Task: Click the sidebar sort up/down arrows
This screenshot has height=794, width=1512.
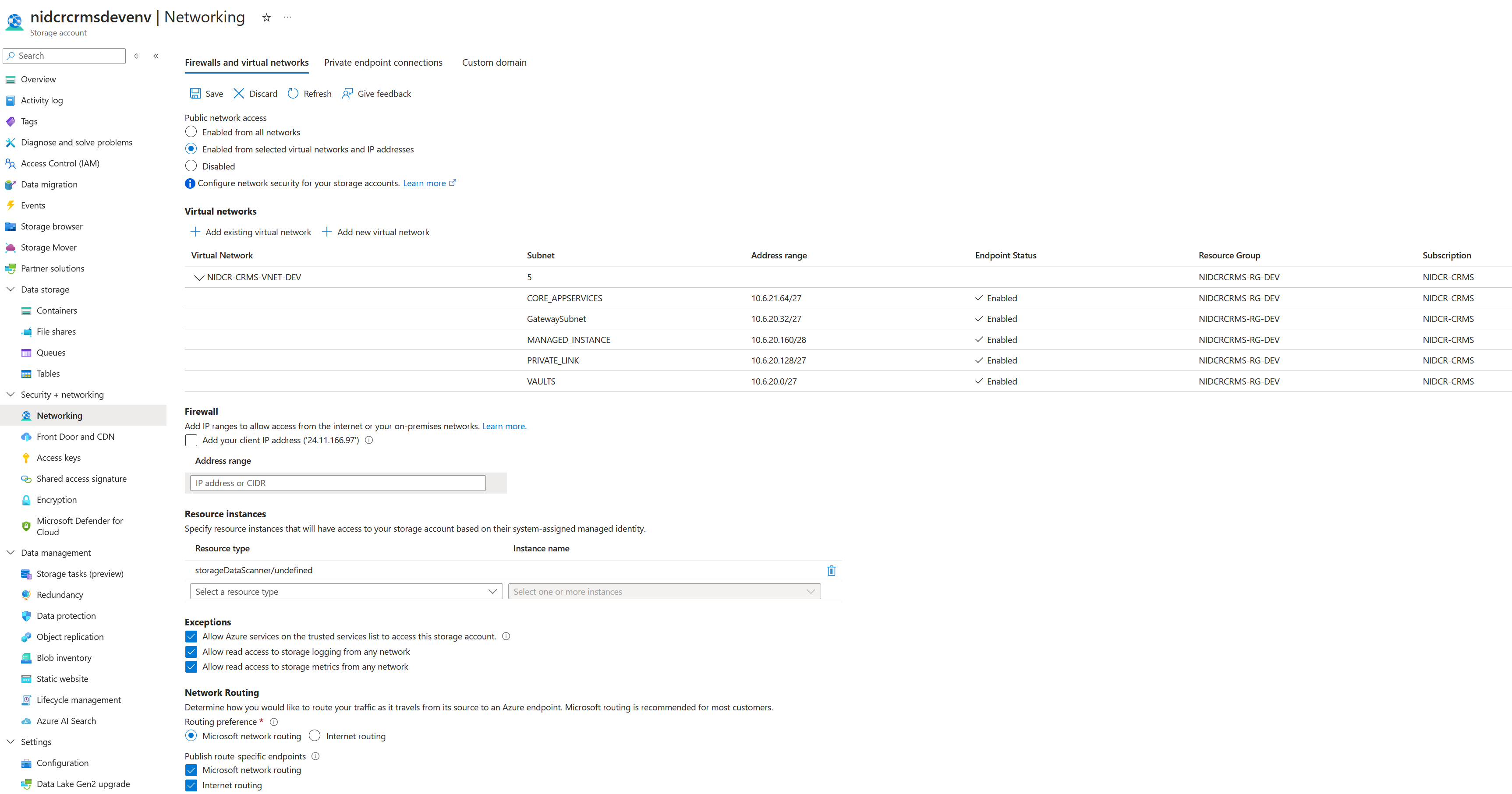Action: (x=136, y=56)
